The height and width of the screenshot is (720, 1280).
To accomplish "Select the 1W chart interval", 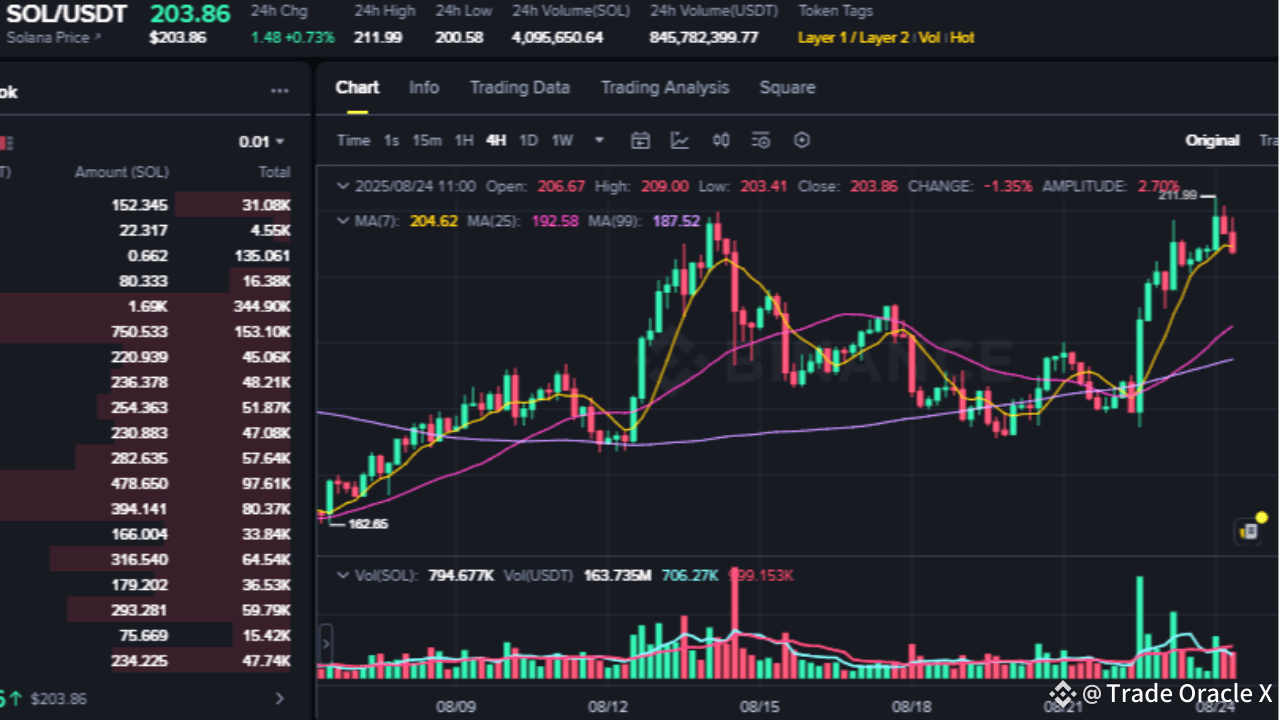I will coord(562,140).
